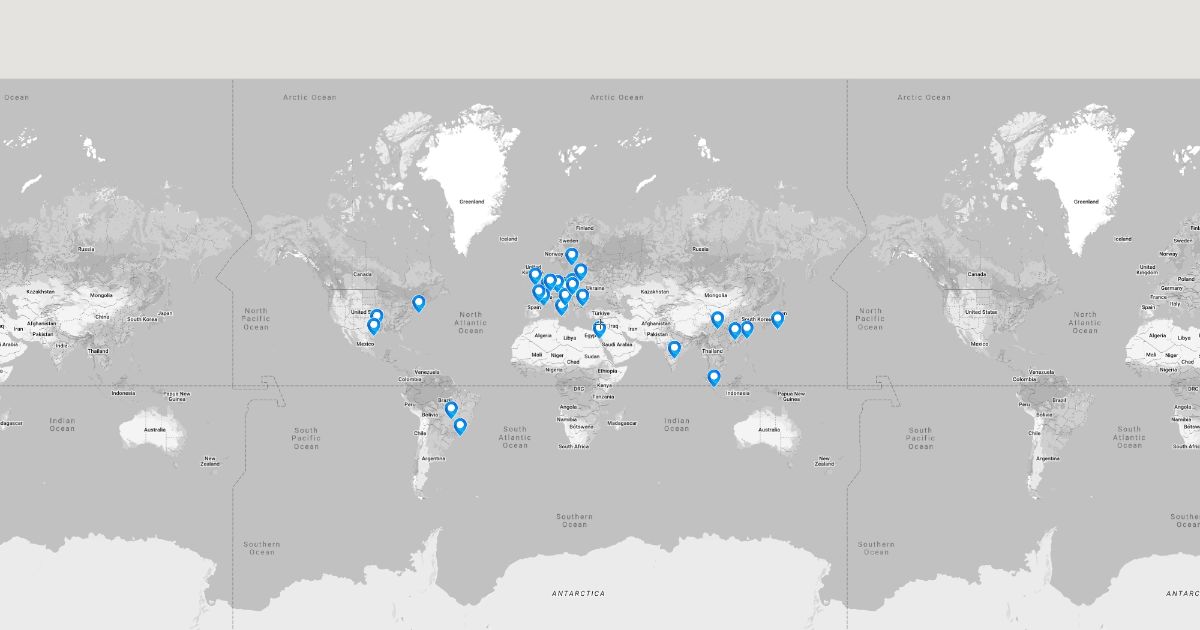Image resolution: width=1200 pixels, height=630 pixels.
Task: Click the marker in the northeastern United States
Action: (418, 303)
